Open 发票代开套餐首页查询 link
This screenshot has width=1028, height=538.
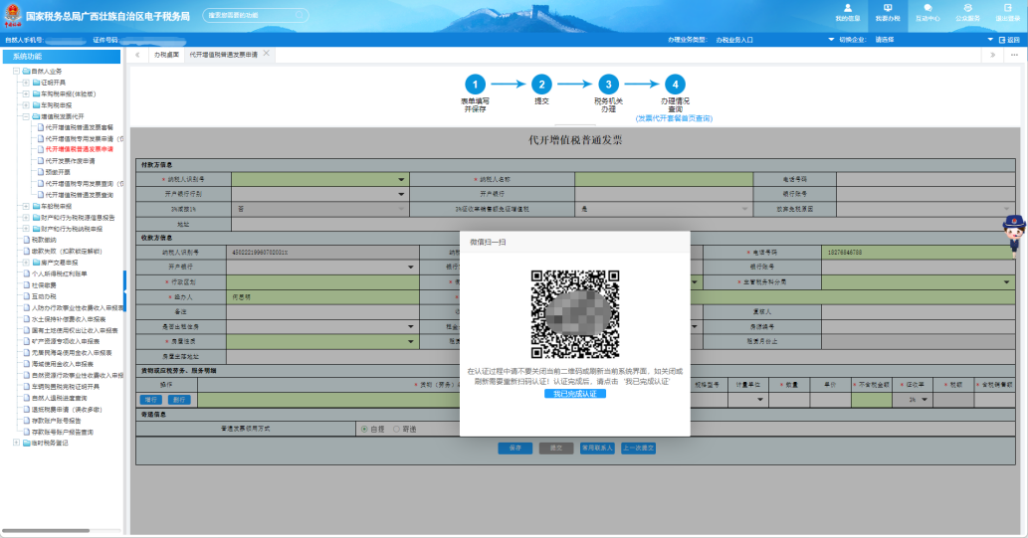coord(674,119)
